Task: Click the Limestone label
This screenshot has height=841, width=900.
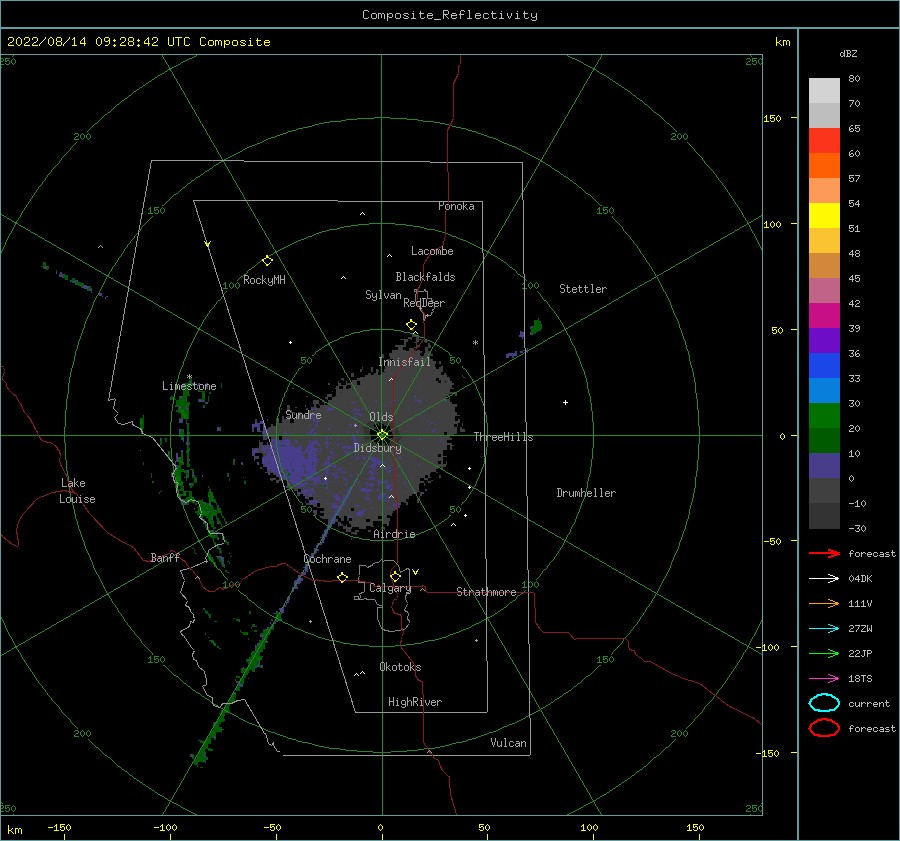Action: pyautogui.click(x=189, y=386)
